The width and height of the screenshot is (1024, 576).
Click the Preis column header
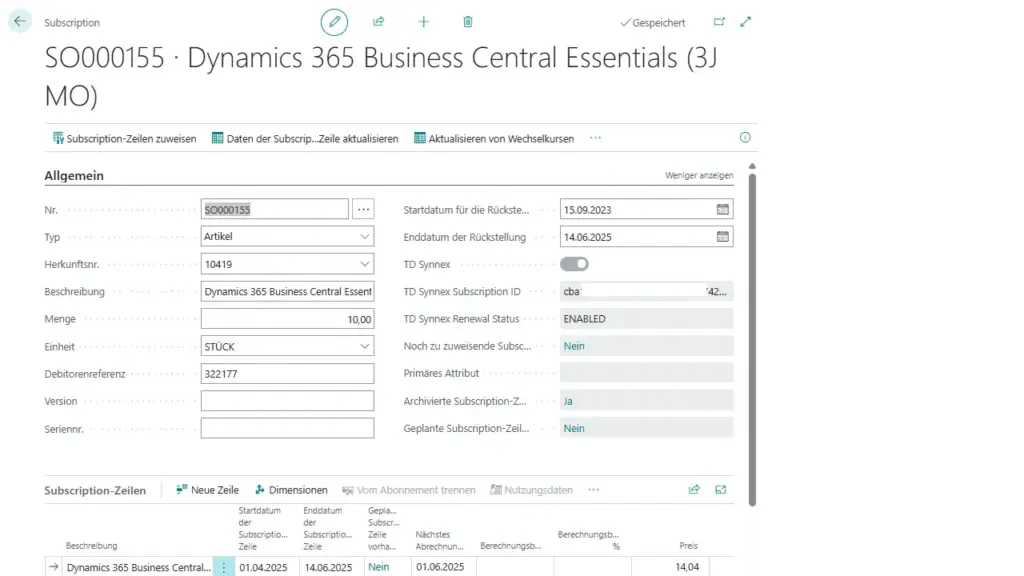(x=688, y=545)
